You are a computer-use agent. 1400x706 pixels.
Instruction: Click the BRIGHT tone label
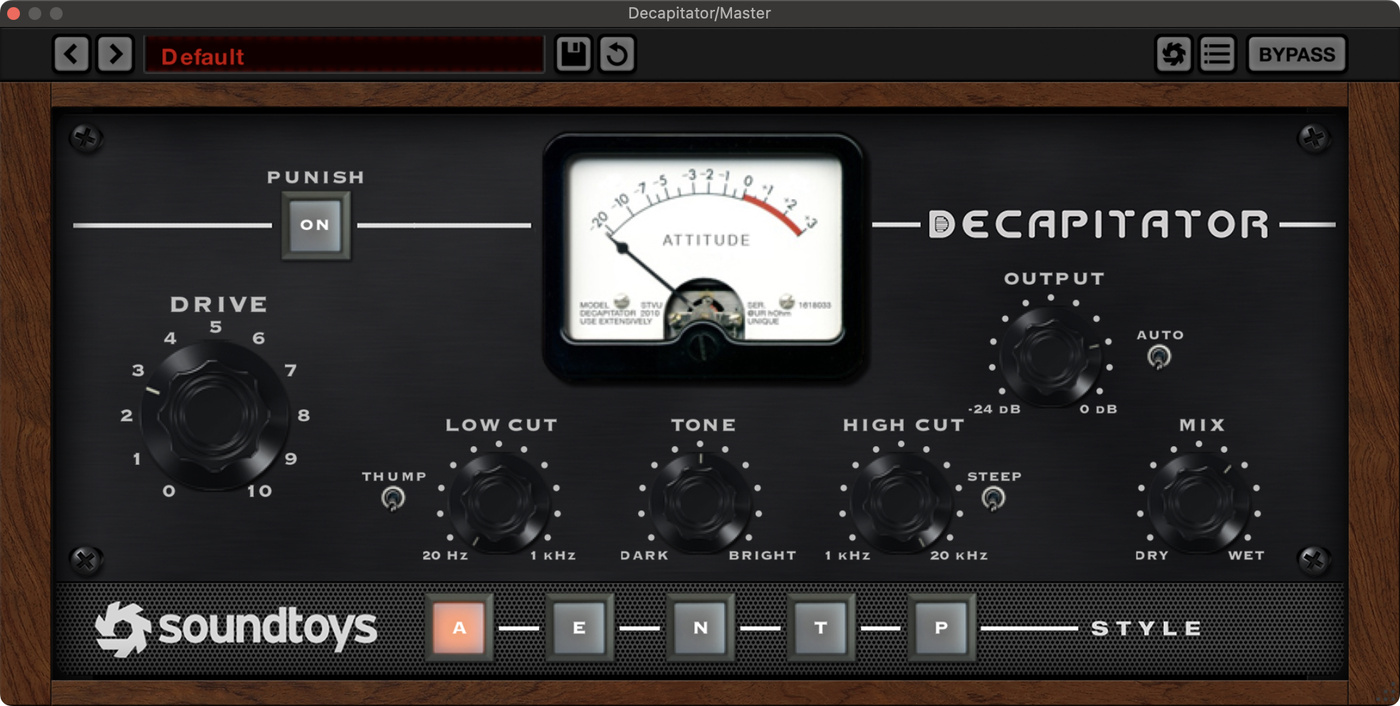762,555
